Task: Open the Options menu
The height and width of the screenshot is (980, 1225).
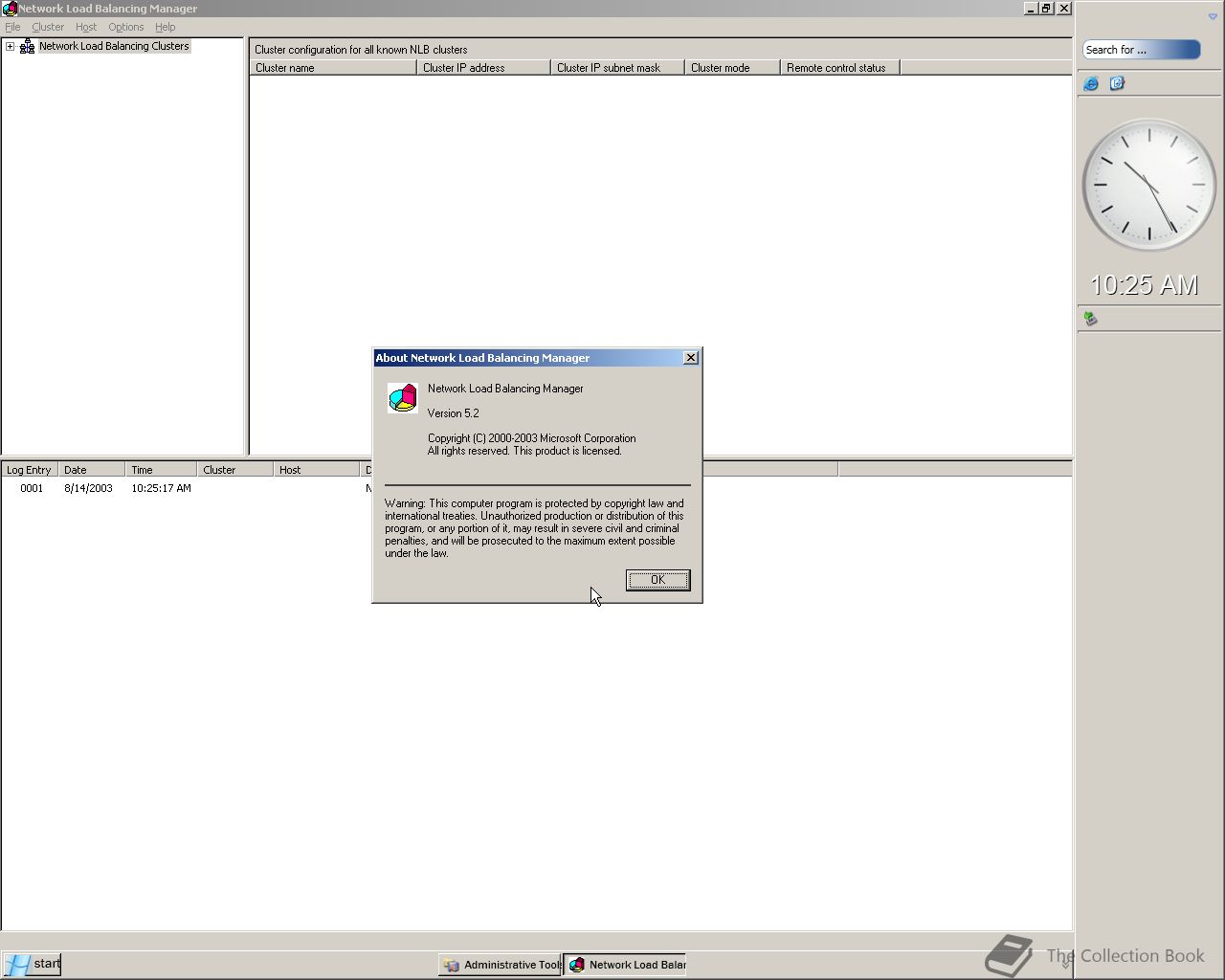Action: coord(125,27)
